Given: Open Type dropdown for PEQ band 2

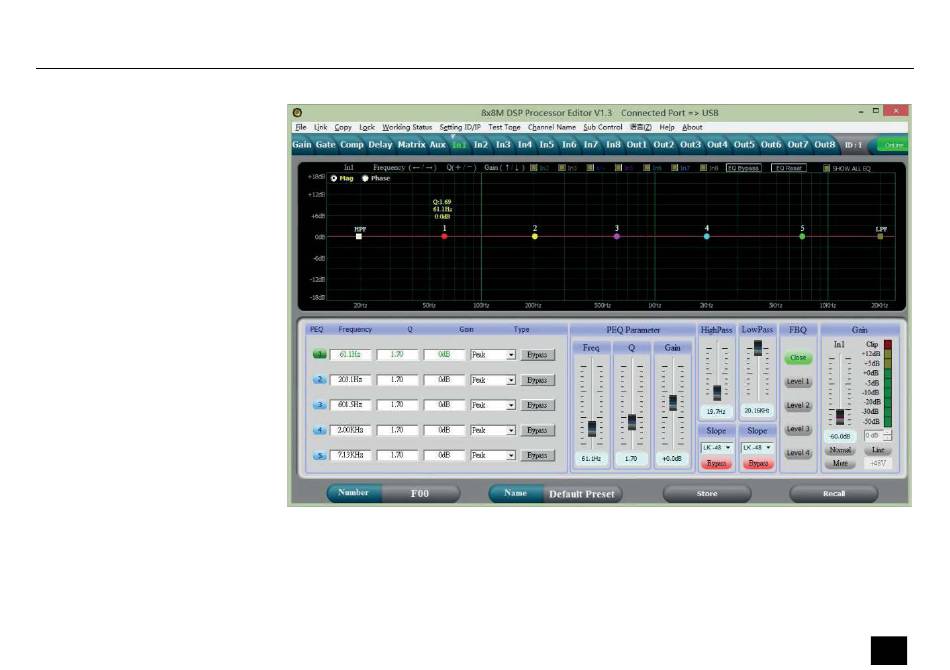Looking at the screenshot, I should [511, 380].
